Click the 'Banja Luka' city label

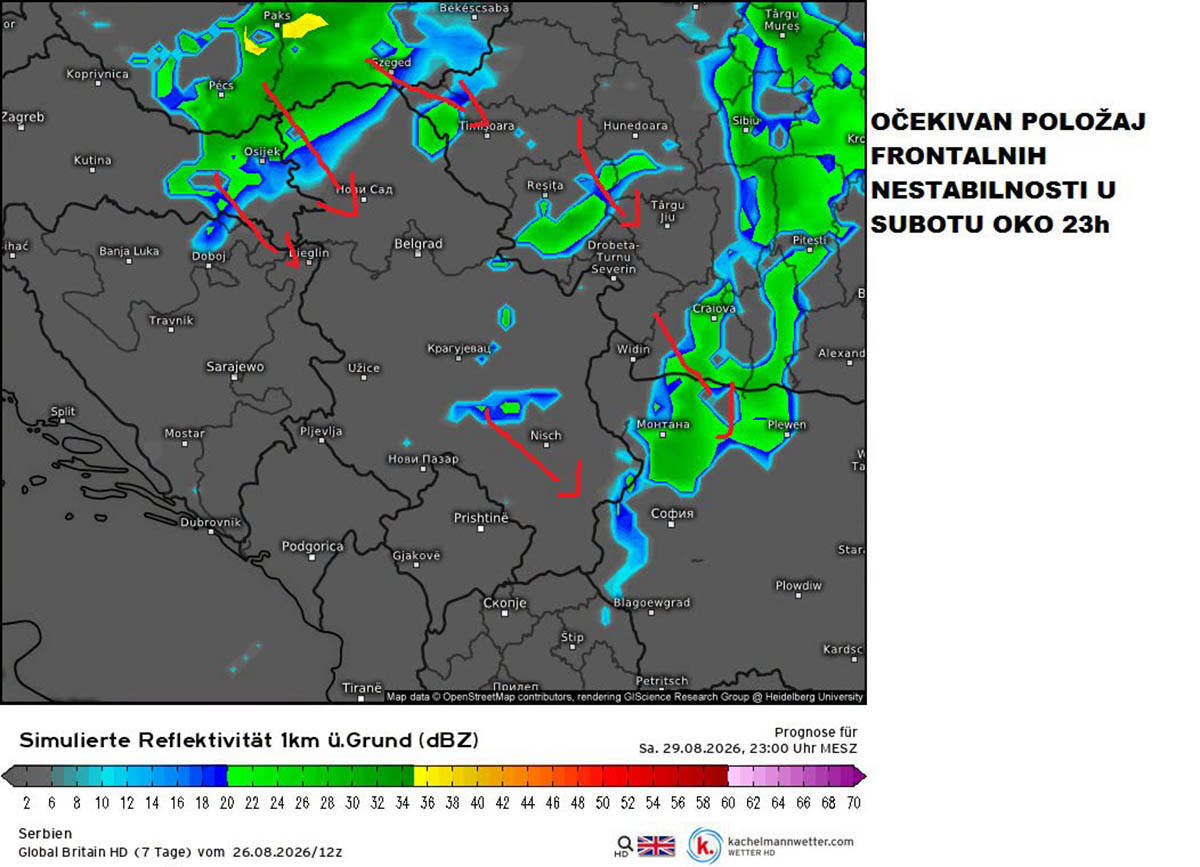point(129,251)
